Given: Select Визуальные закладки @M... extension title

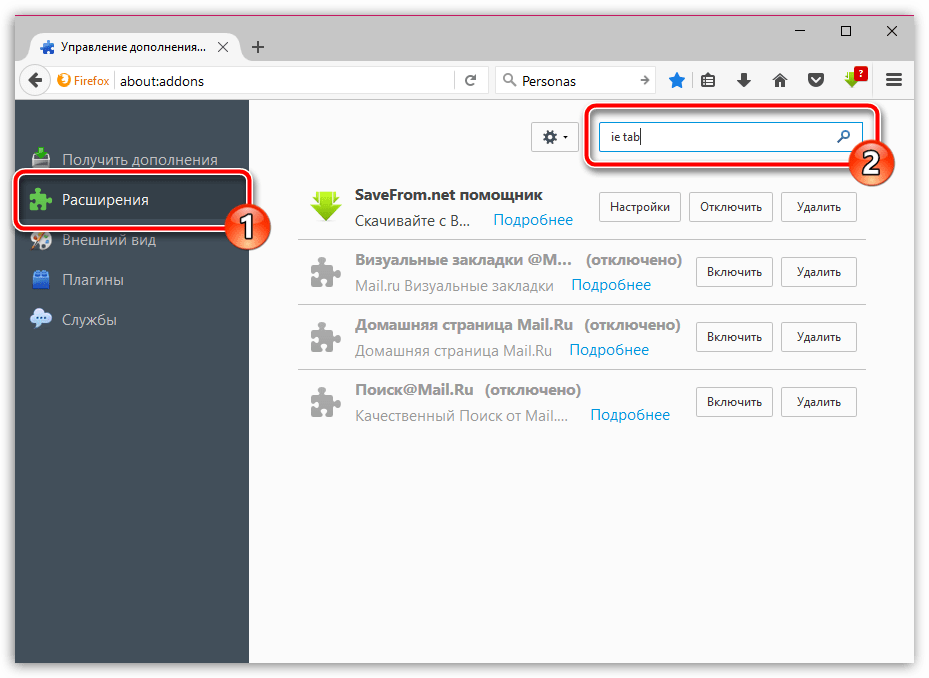Looking at the screenshot, I should tap(463, 260).
